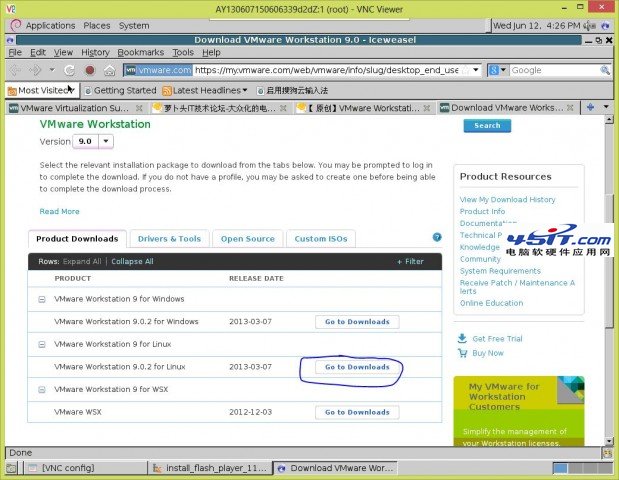
Task: Click the URL address bar field
Action: point(328,70)
